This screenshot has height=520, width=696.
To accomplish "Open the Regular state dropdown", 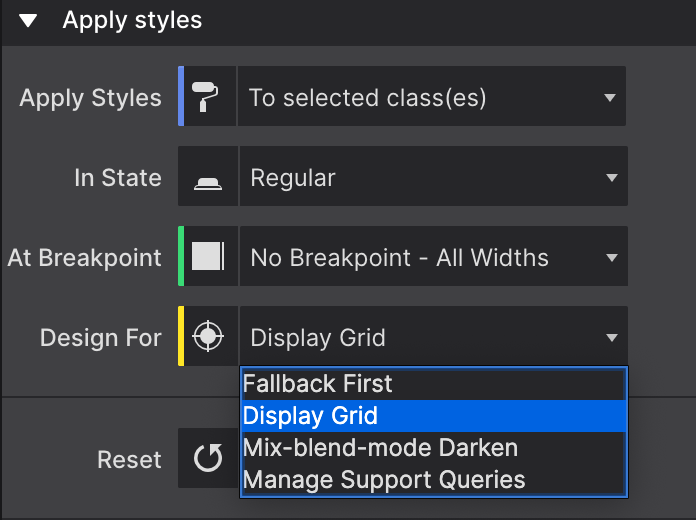I will click(x=433, y=176).
